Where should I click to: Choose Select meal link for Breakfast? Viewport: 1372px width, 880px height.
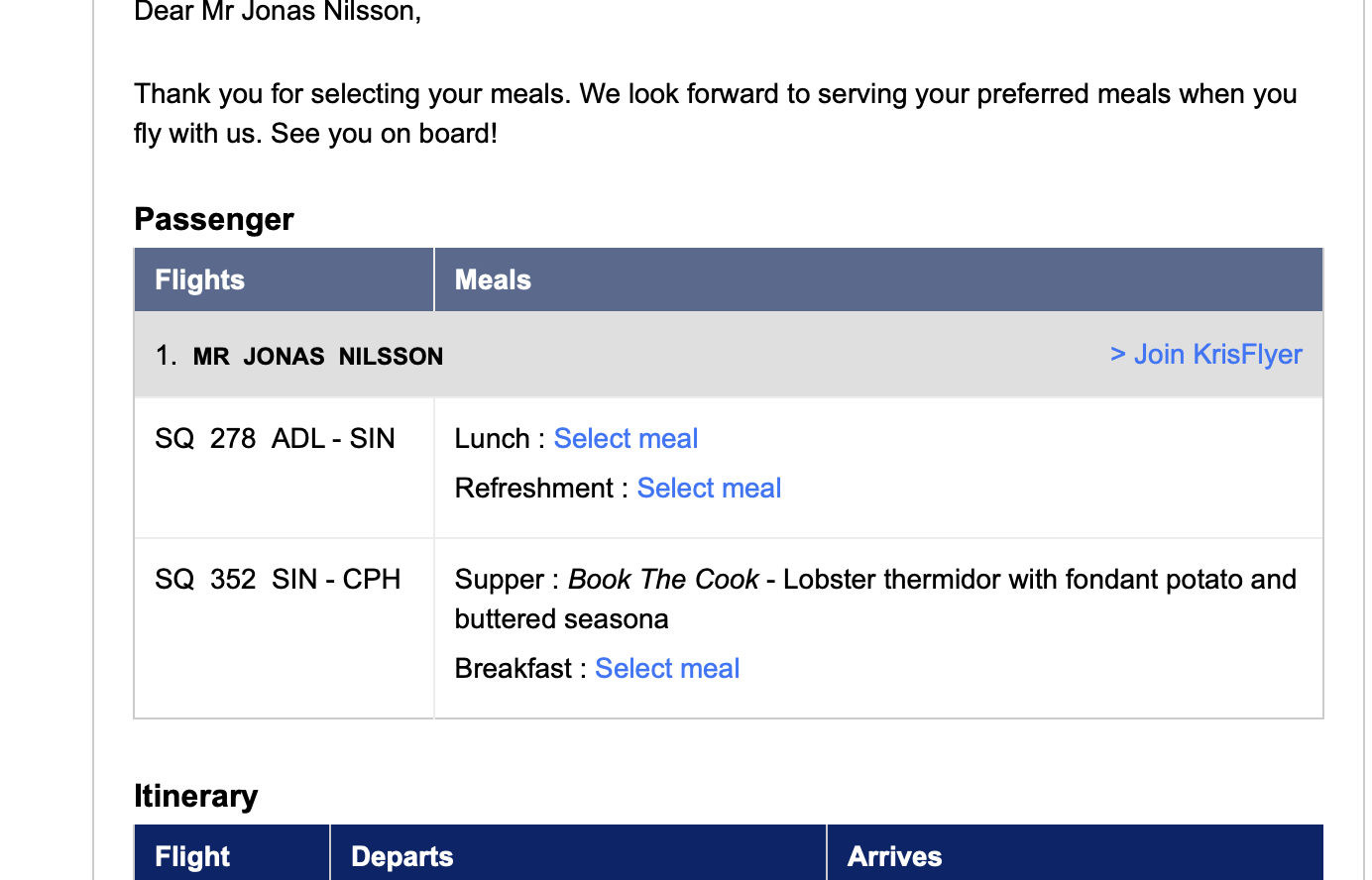point(667,668)
